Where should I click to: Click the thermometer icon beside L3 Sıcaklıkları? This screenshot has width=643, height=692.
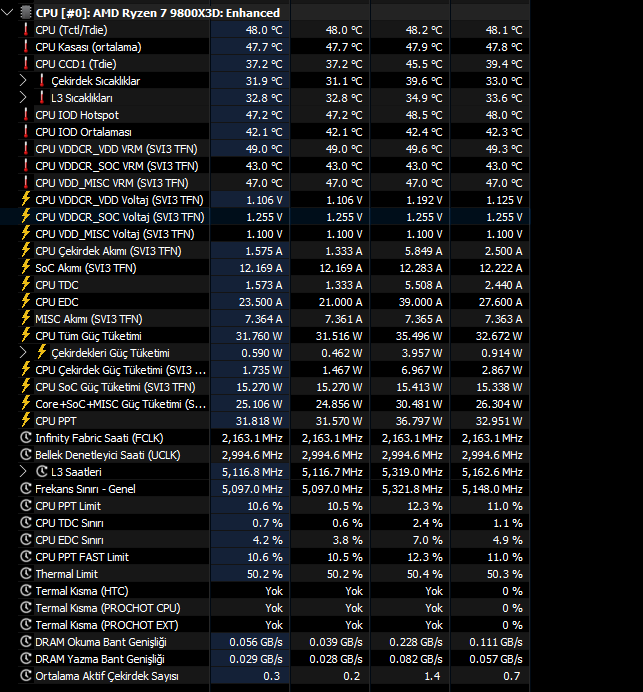[41, 98]
